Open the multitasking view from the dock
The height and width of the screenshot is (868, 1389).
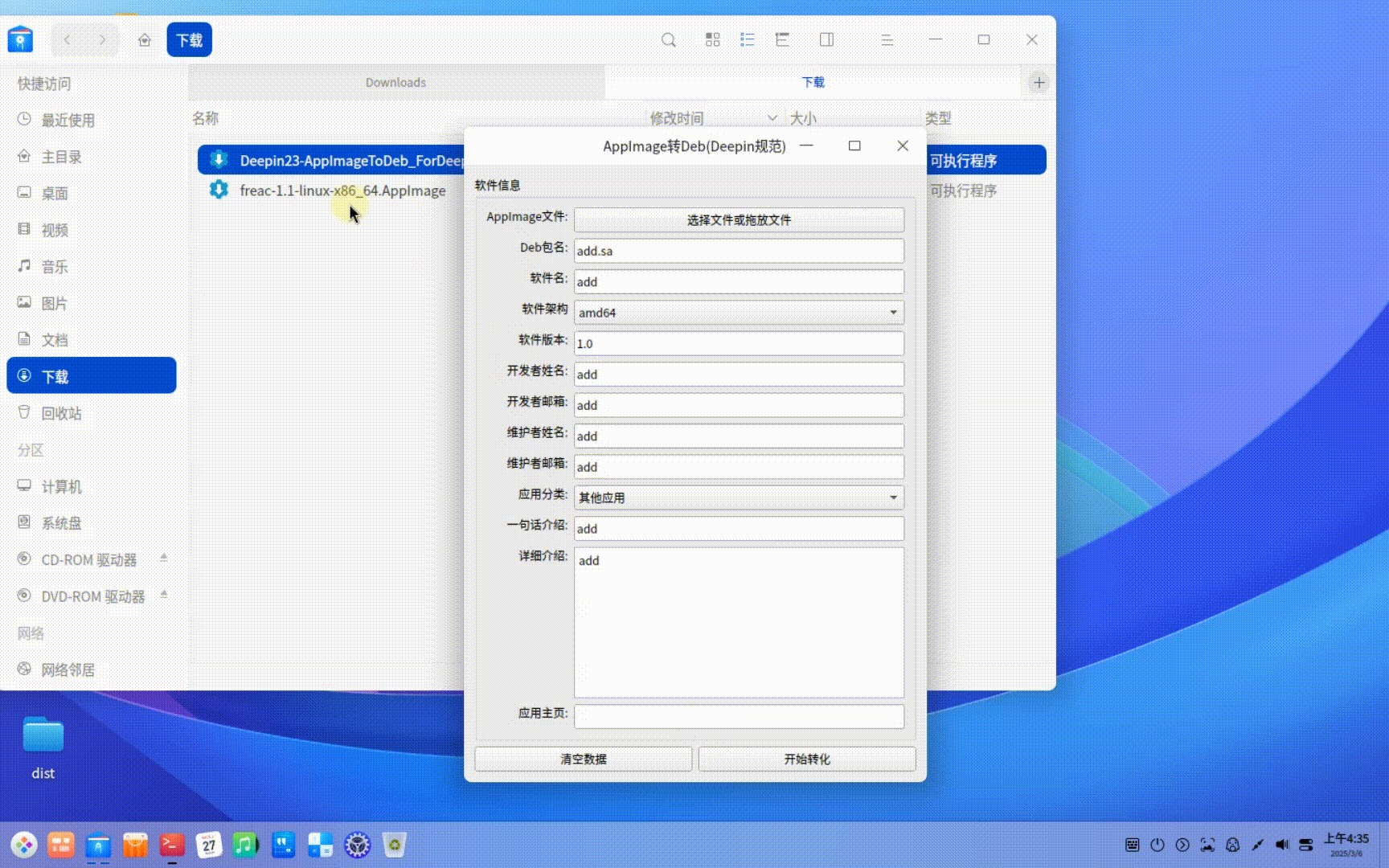61,845
